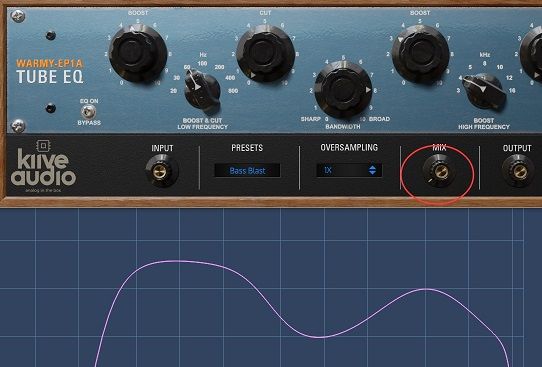Click the top-left faceplate screw
The image size is (542, 367).
click(x=18, y=16)
